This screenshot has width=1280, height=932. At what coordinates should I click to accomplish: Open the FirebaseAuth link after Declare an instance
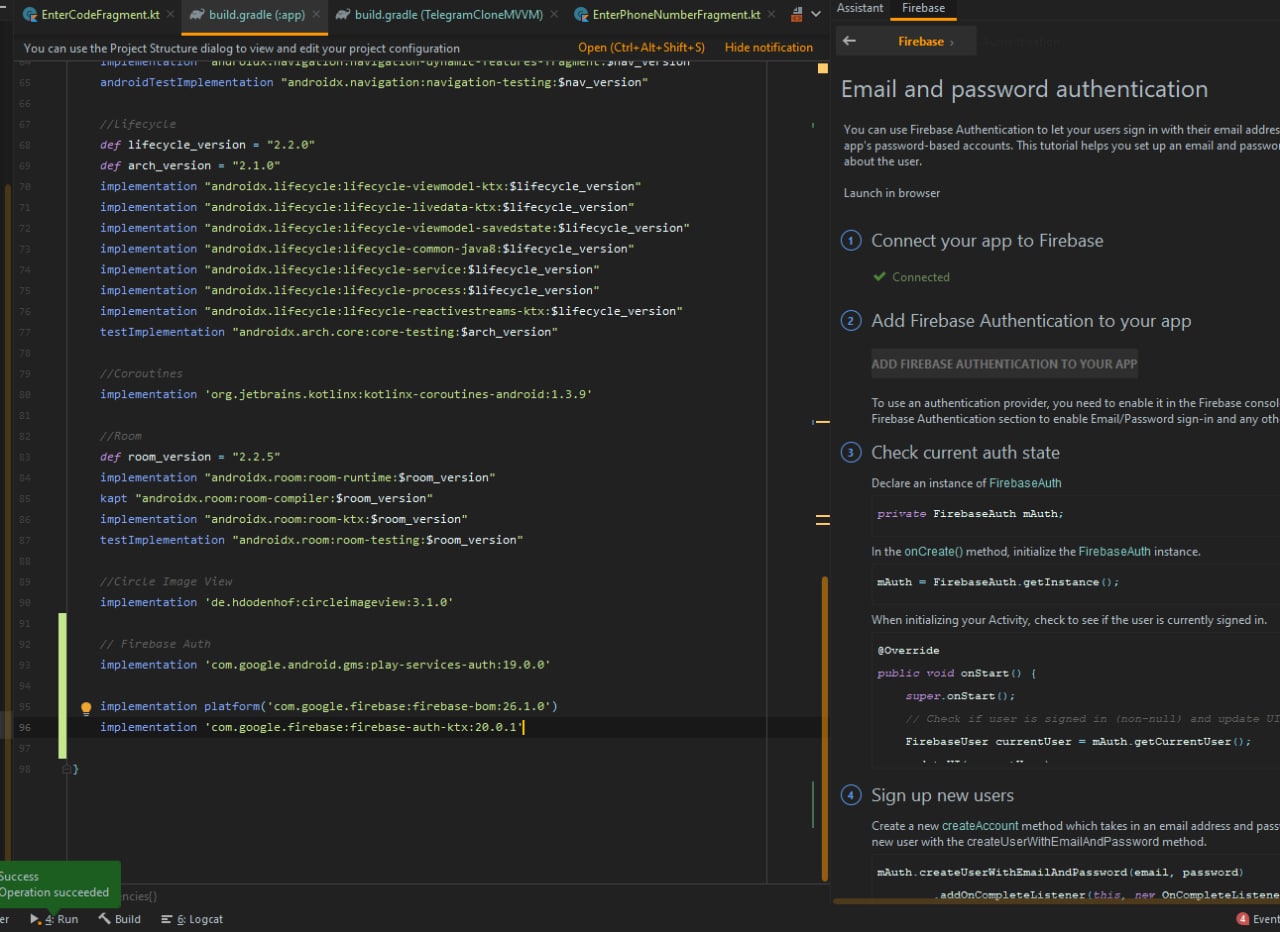[x=1025, y=483]
